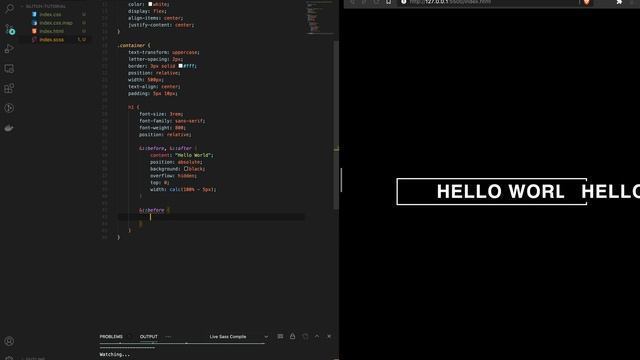
Task: Open the Accounts icon in activity bar
Action: tap(9, 341)
